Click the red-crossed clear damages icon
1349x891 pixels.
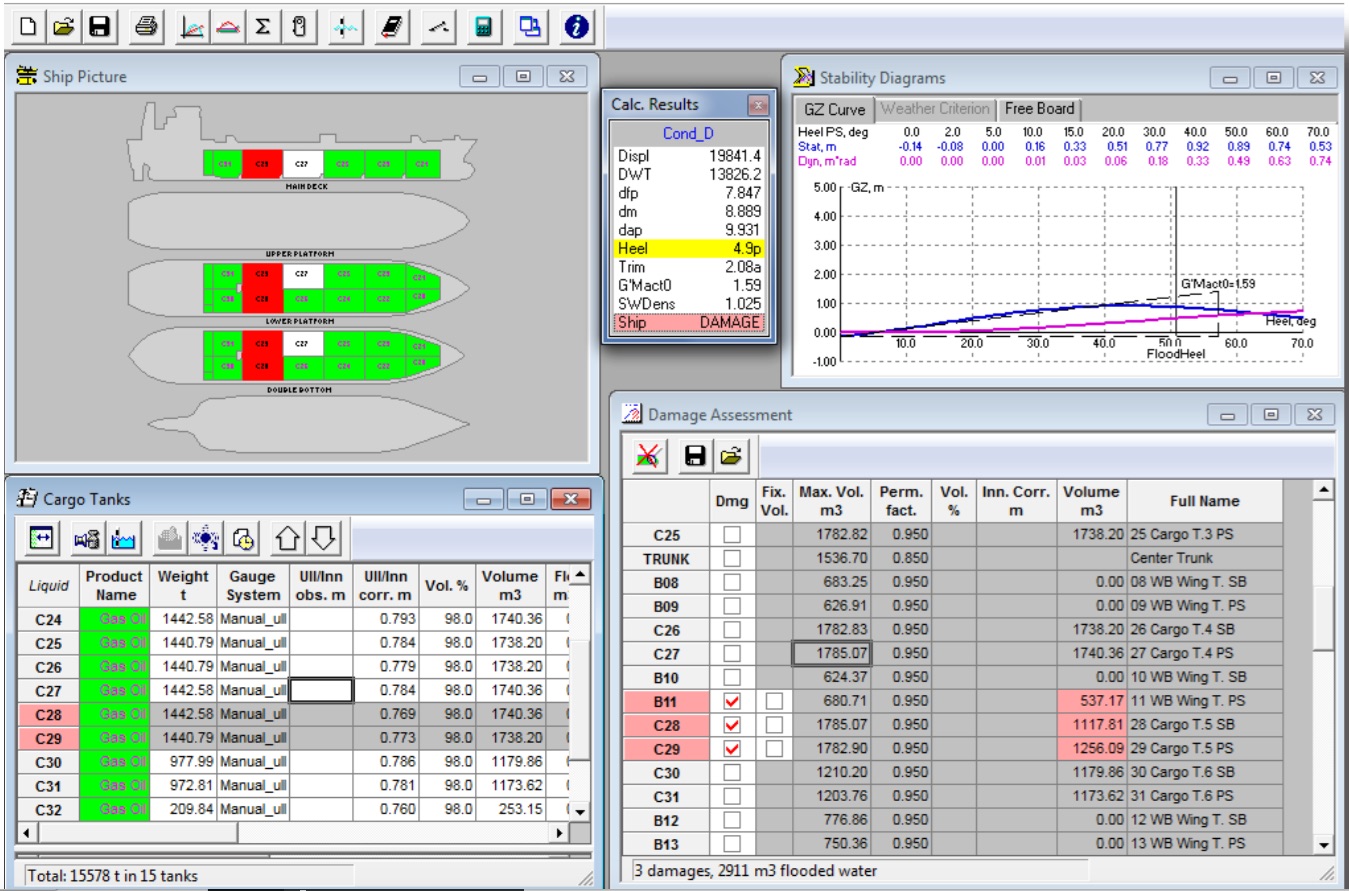(649, 456)
